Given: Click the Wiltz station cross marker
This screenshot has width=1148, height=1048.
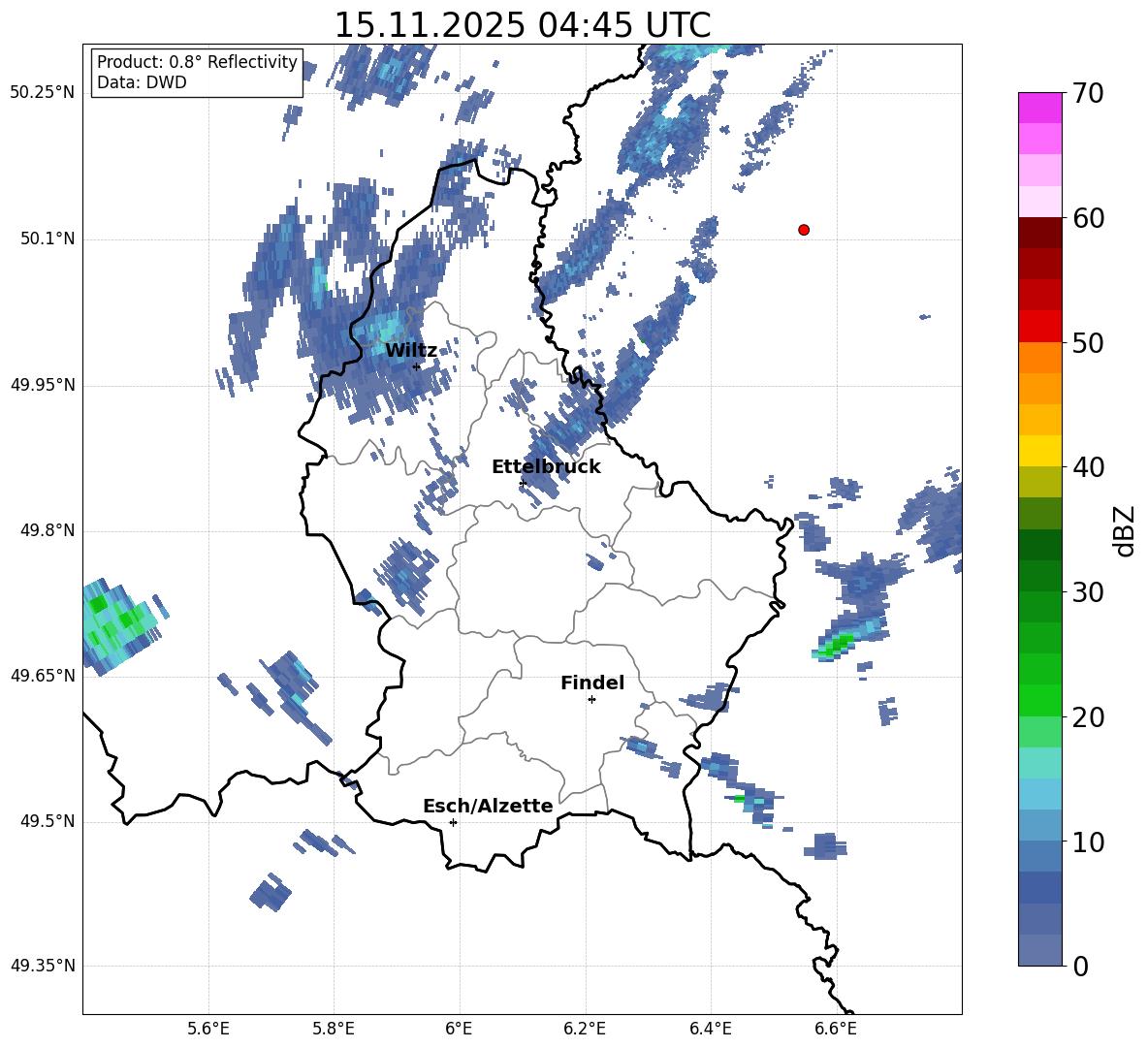Looking at the screenshot, I should 416,366.
